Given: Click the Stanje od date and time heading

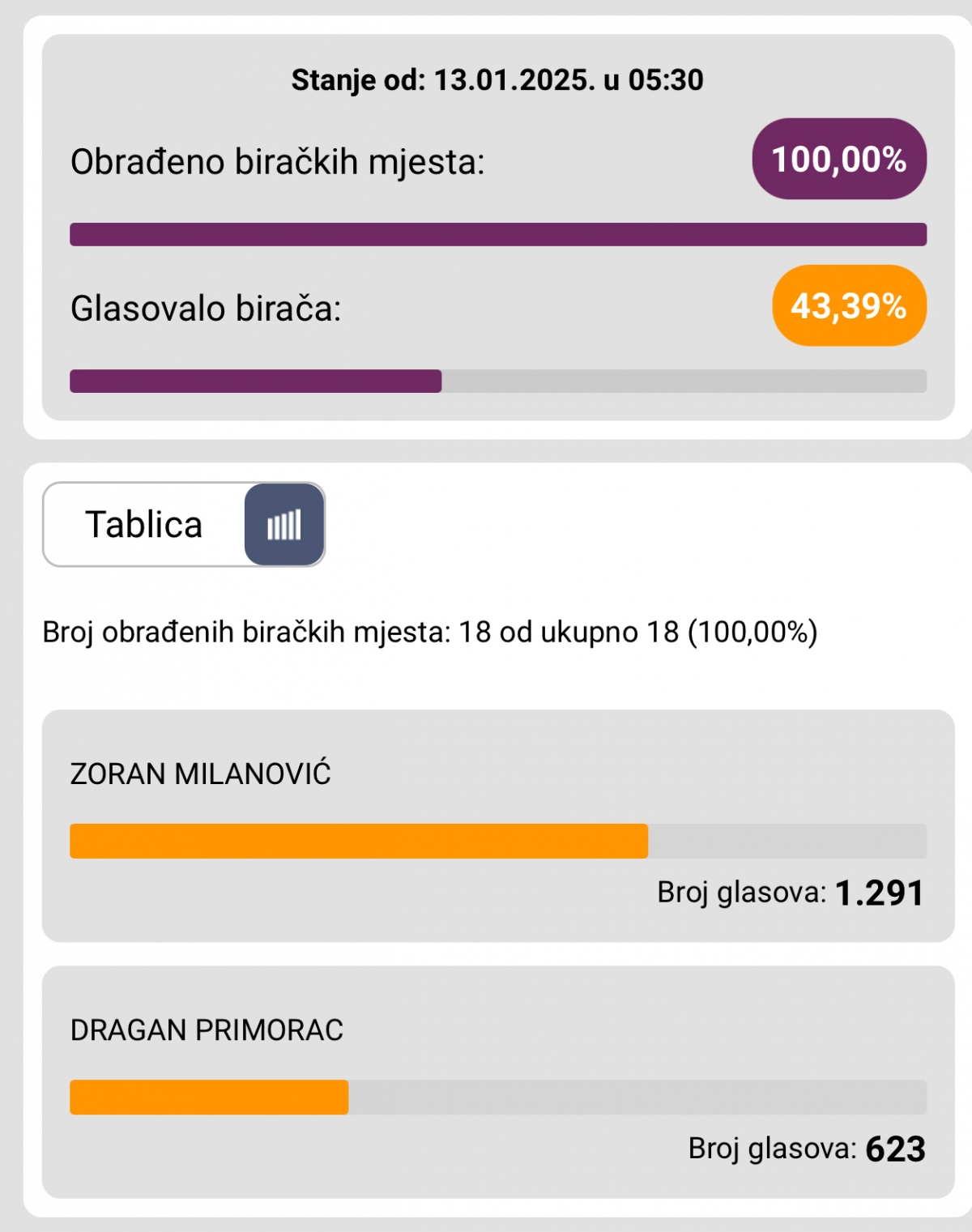Looking at the screenshot, I should [497, 80].
